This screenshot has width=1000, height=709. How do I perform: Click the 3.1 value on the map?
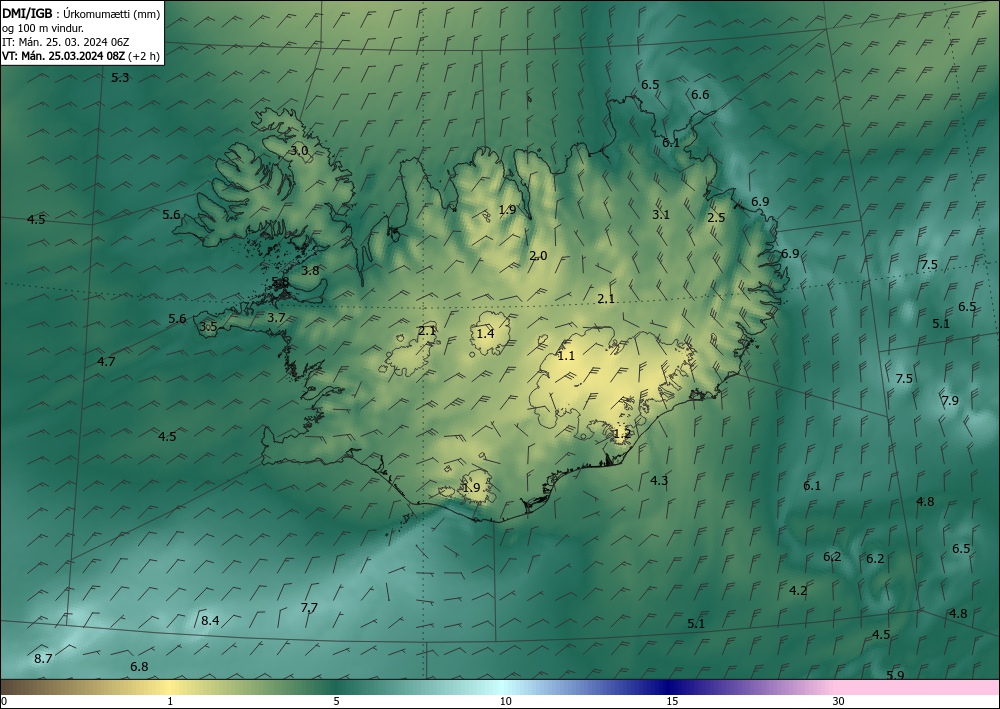[x=661, y=214]
